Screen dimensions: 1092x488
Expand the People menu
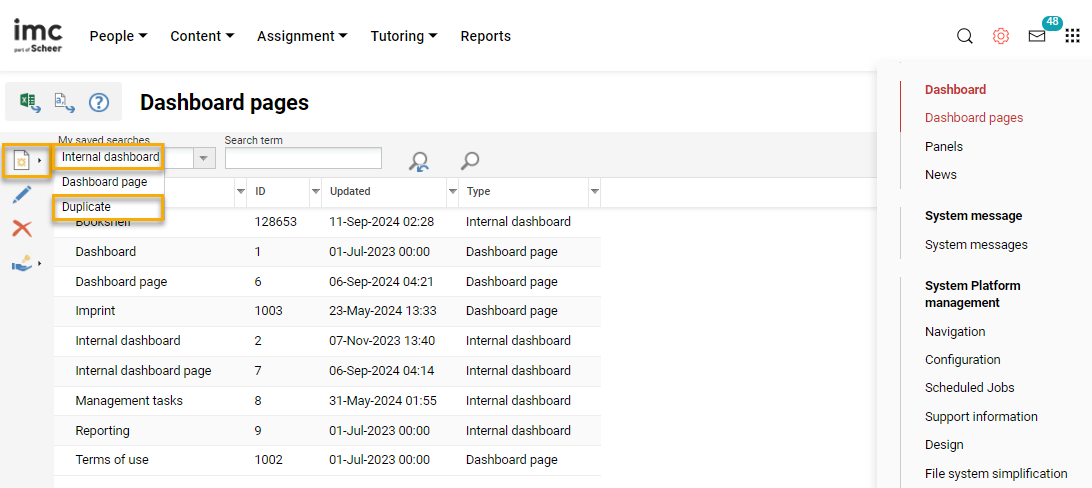[118, 36]
